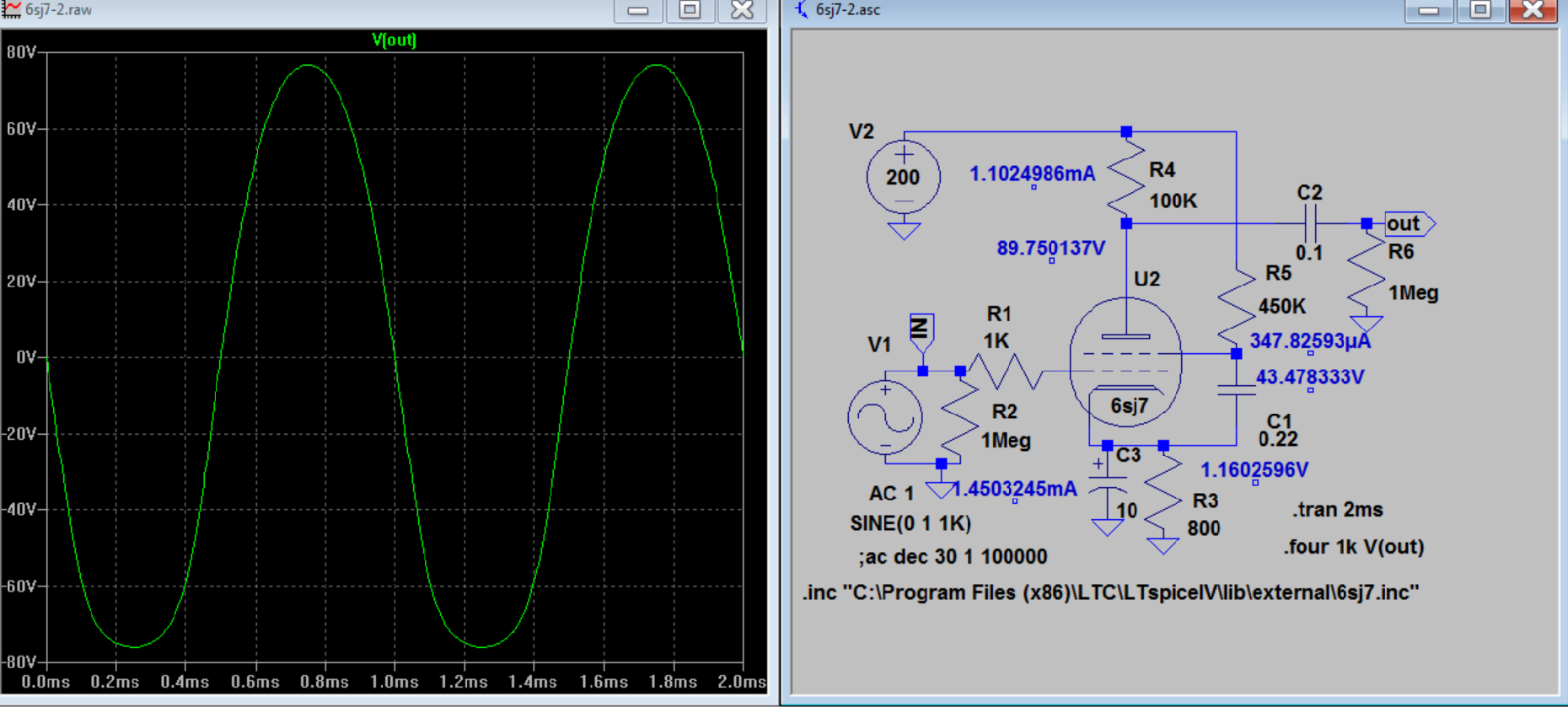Image resolution: width=1568 pixels, height=707 pixels.
Task: Select capacitor C2 symbol
Action: [1310, 223]
